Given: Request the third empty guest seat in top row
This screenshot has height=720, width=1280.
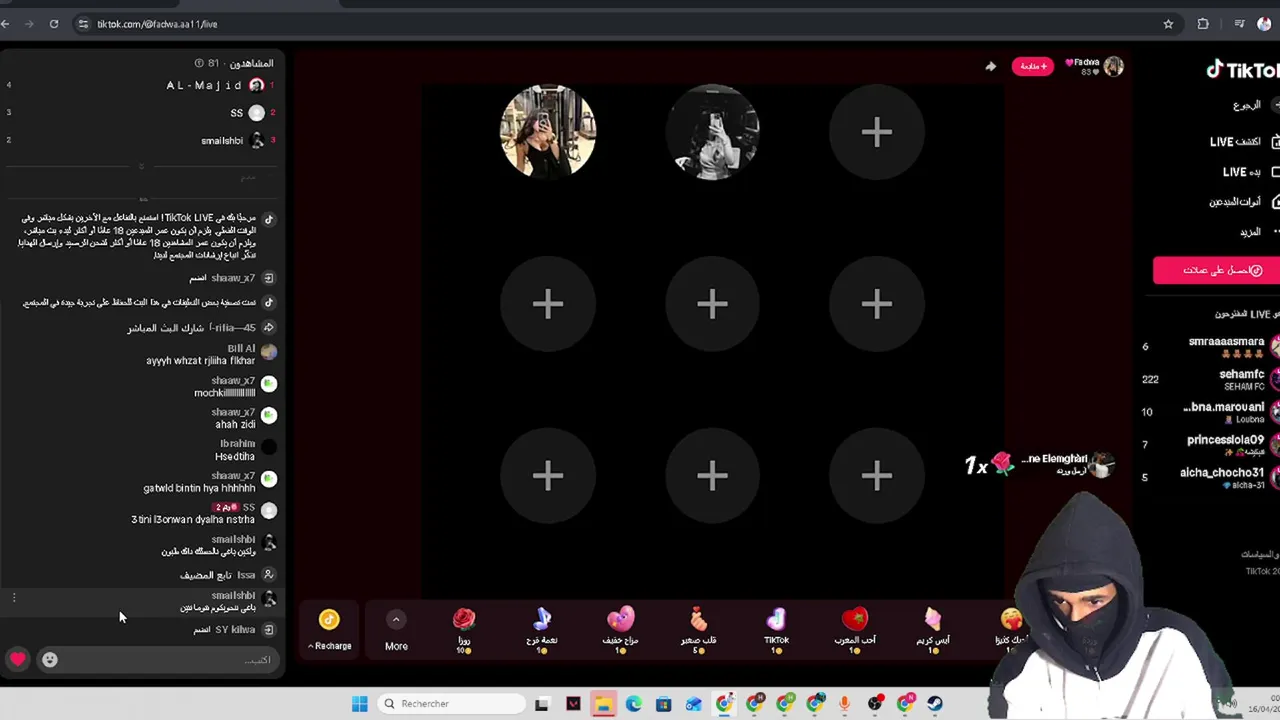Looking at the screenshot, I should (x=877, y=132).
